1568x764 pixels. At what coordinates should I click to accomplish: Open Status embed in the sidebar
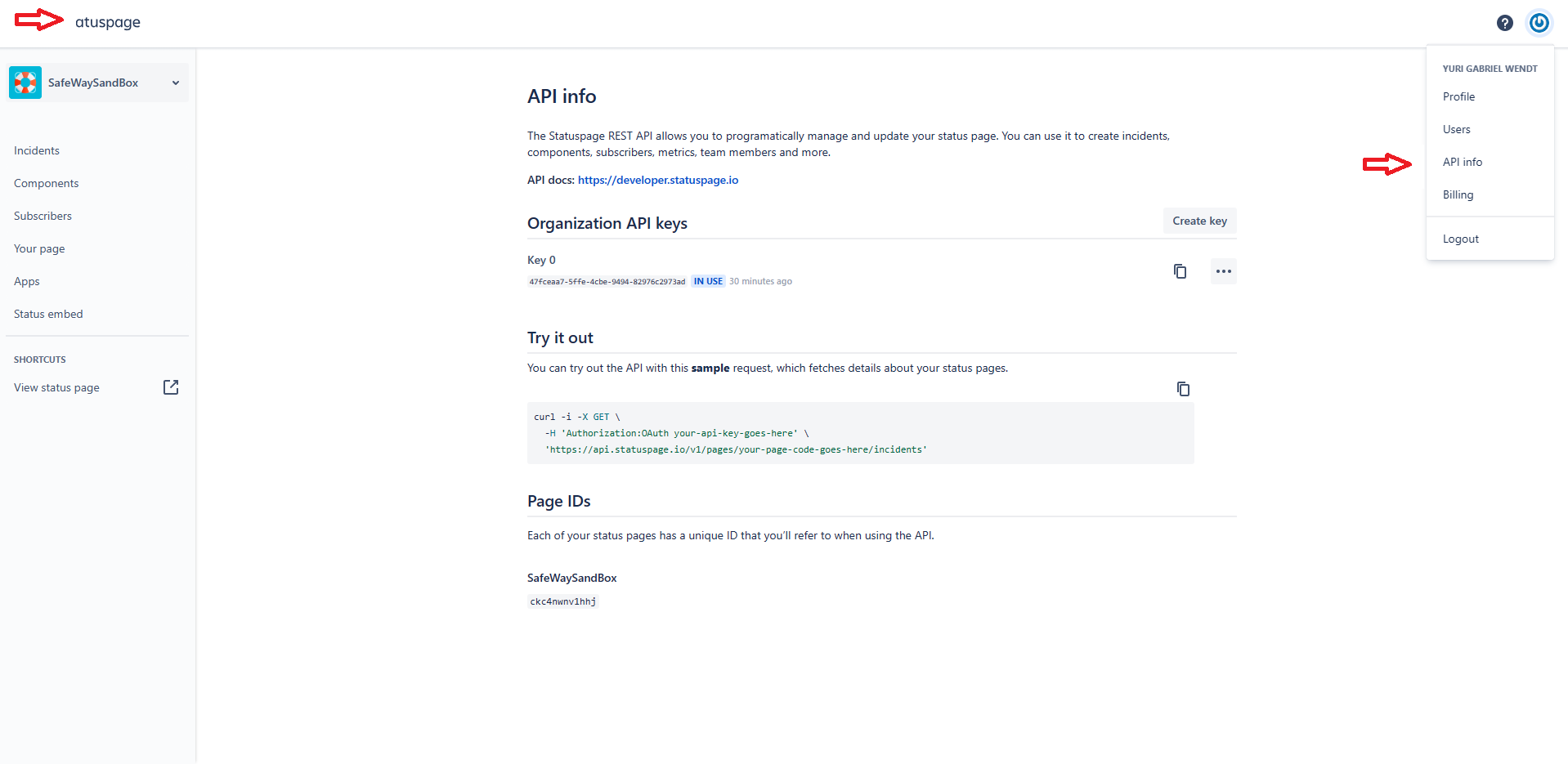(x=48, y=314)
